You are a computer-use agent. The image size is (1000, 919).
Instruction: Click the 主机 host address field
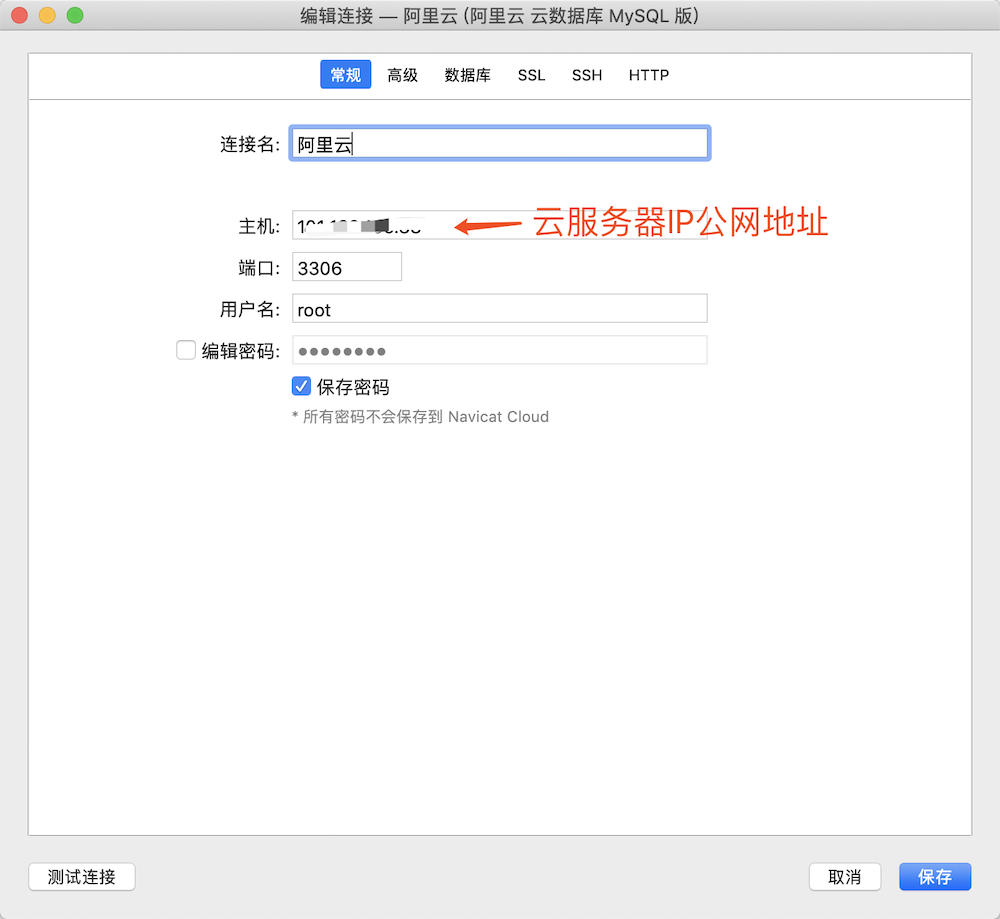point(500,225)
